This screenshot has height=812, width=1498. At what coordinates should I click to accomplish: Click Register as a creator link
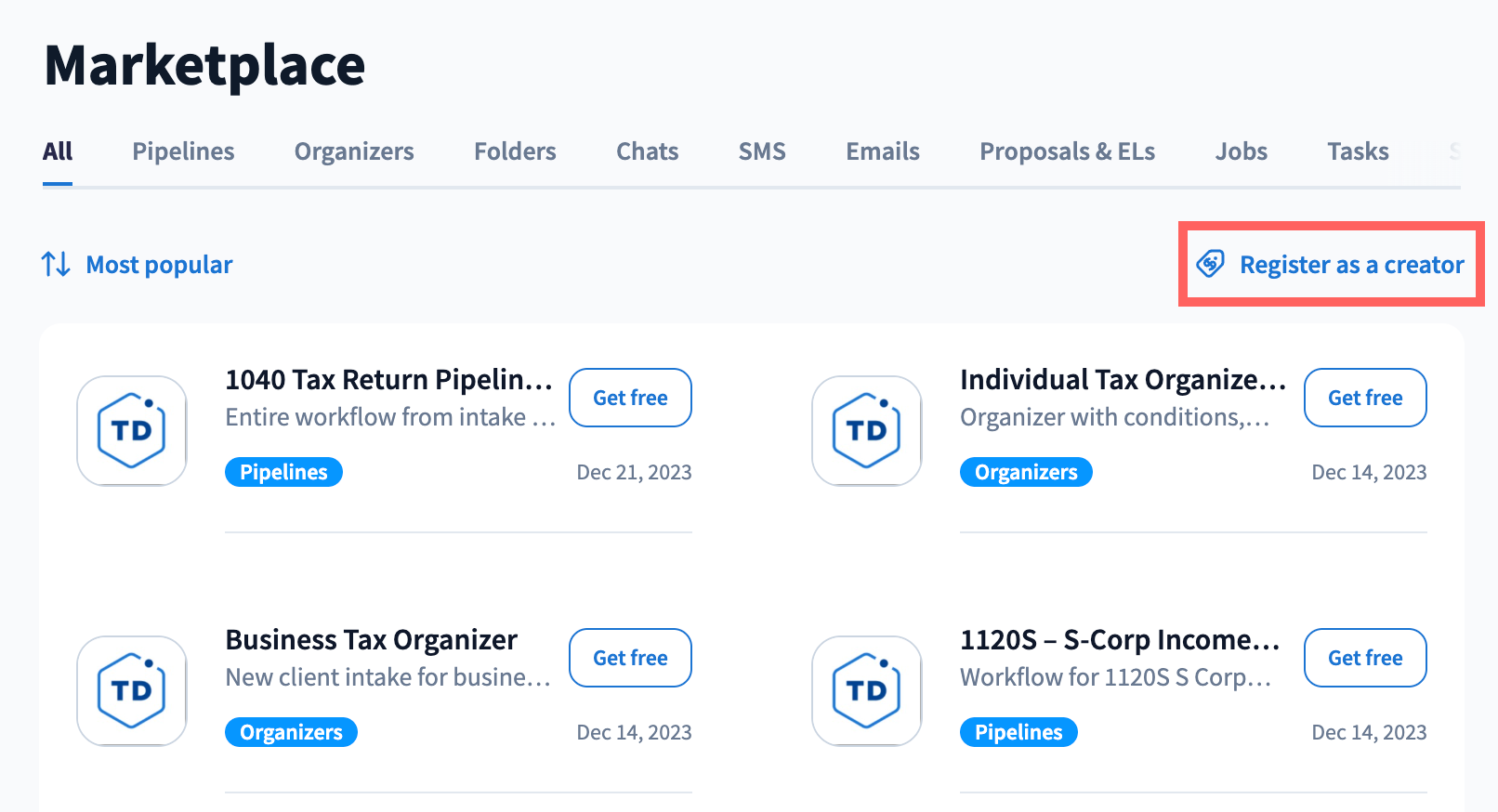1351,265
